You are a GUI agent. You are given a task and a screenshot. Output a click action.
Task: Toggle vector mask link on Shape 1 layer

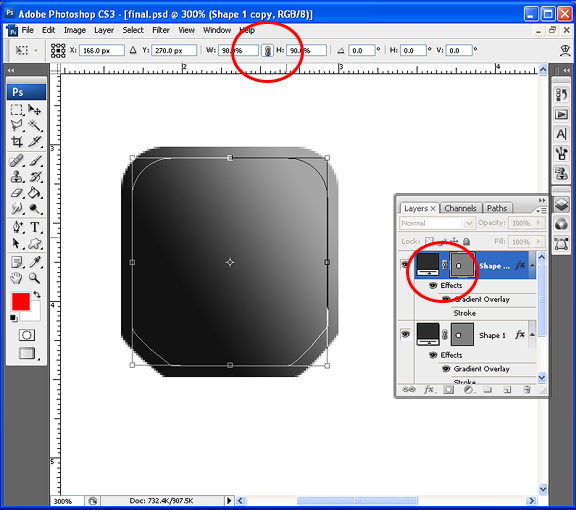[444, 334]
